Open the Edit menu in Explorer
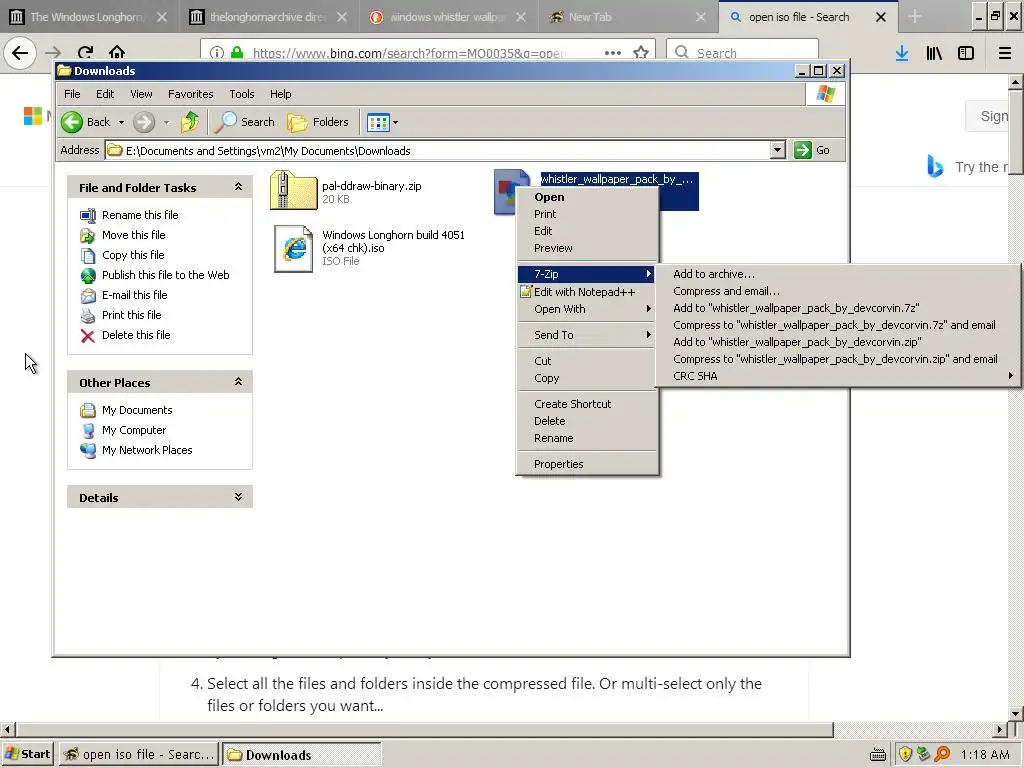The image size is (1024, 768). [x=105, y=94]
